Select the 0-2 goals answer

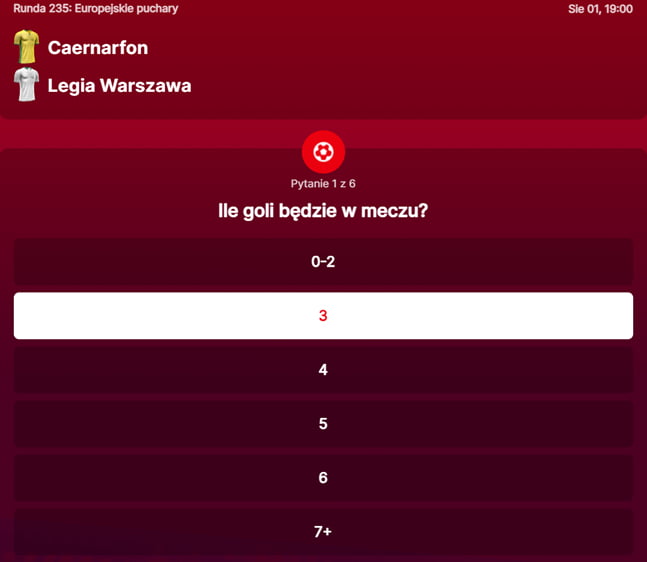pos(323,262)
